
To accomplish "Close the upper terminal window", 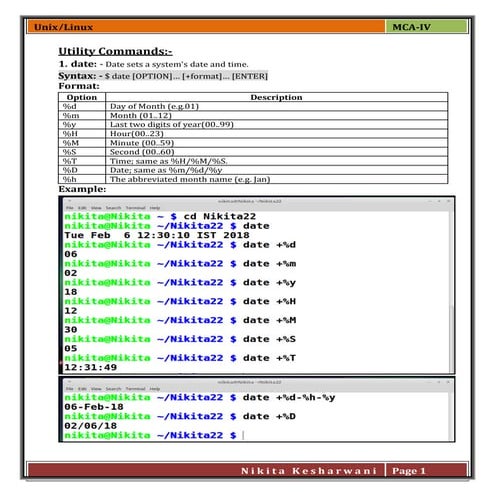I will tap(448, 201).
